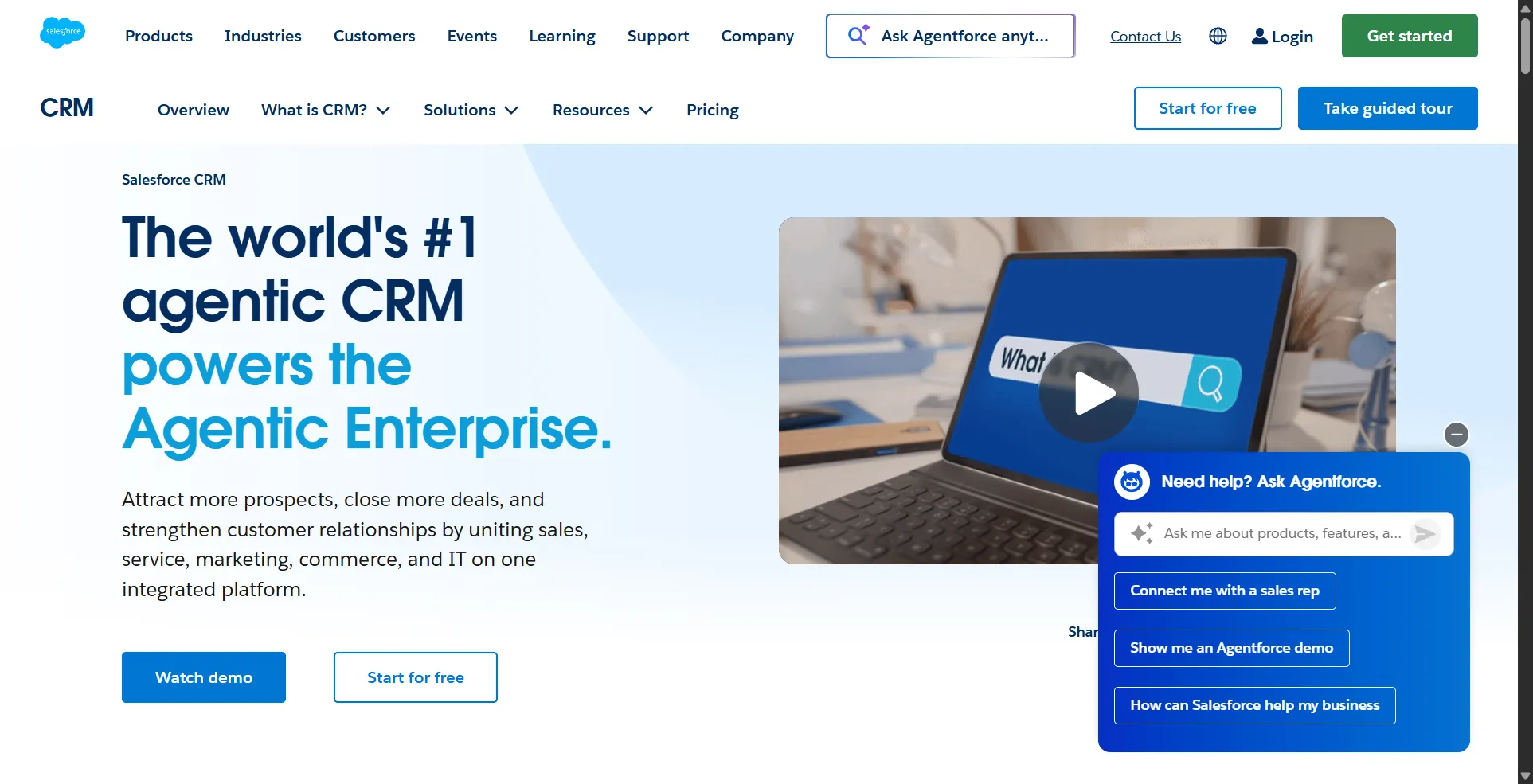Click the scrollbar down arrow

coord(1525,776)
